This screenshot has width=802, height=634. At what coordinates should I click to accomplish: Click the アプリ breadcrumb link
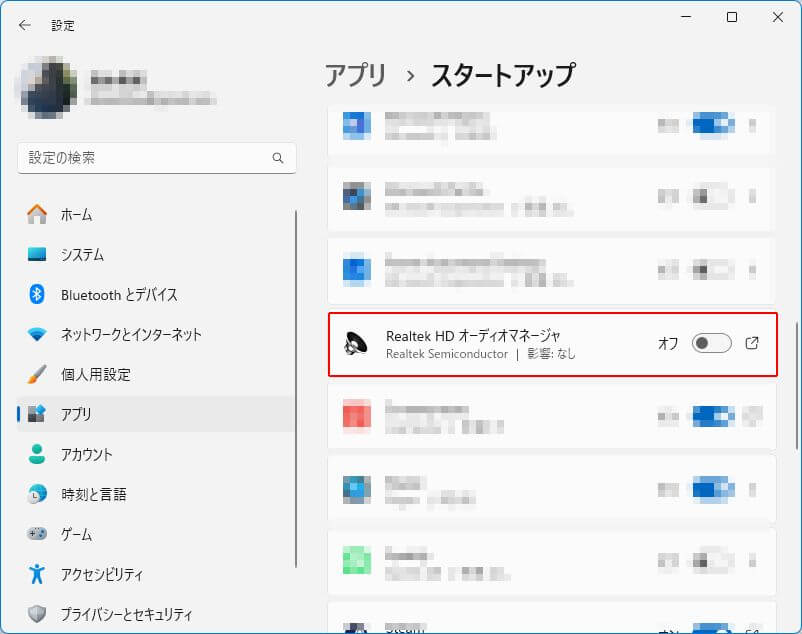(x=356, y=75)
